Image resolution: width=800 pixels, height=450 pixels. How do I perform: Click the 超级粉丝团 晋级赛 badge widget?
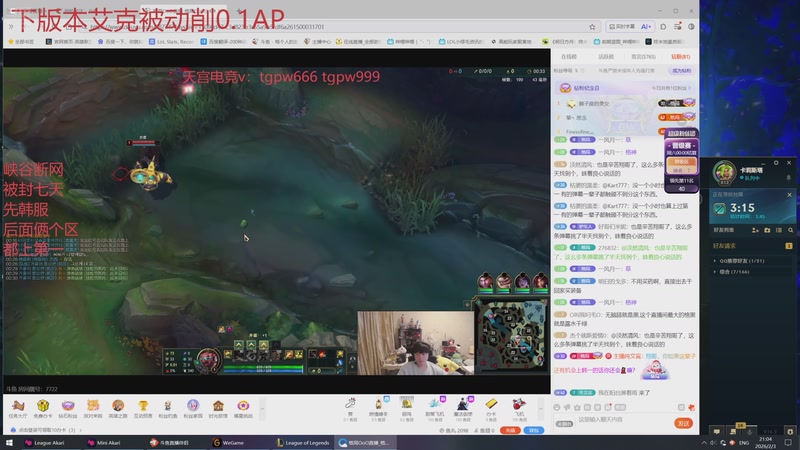pos(682,161)
